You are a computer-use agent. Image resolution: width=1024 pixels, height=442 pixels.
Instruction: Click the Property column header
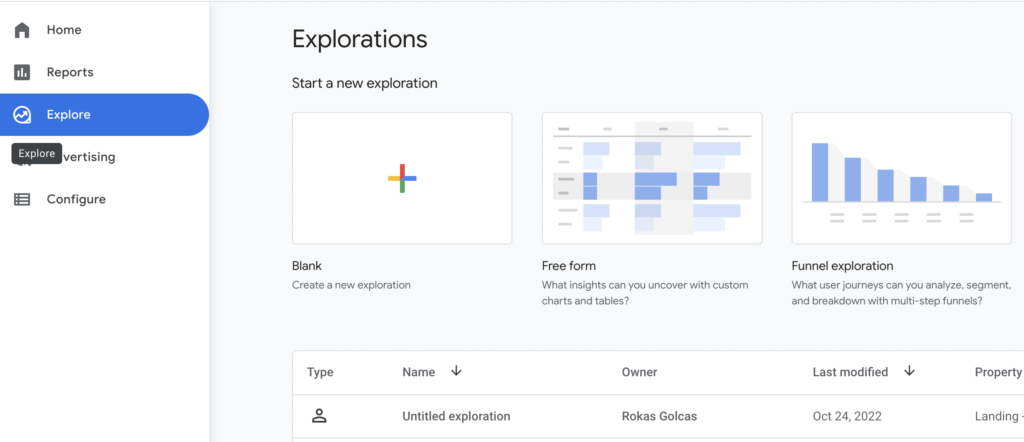(998, 372)
